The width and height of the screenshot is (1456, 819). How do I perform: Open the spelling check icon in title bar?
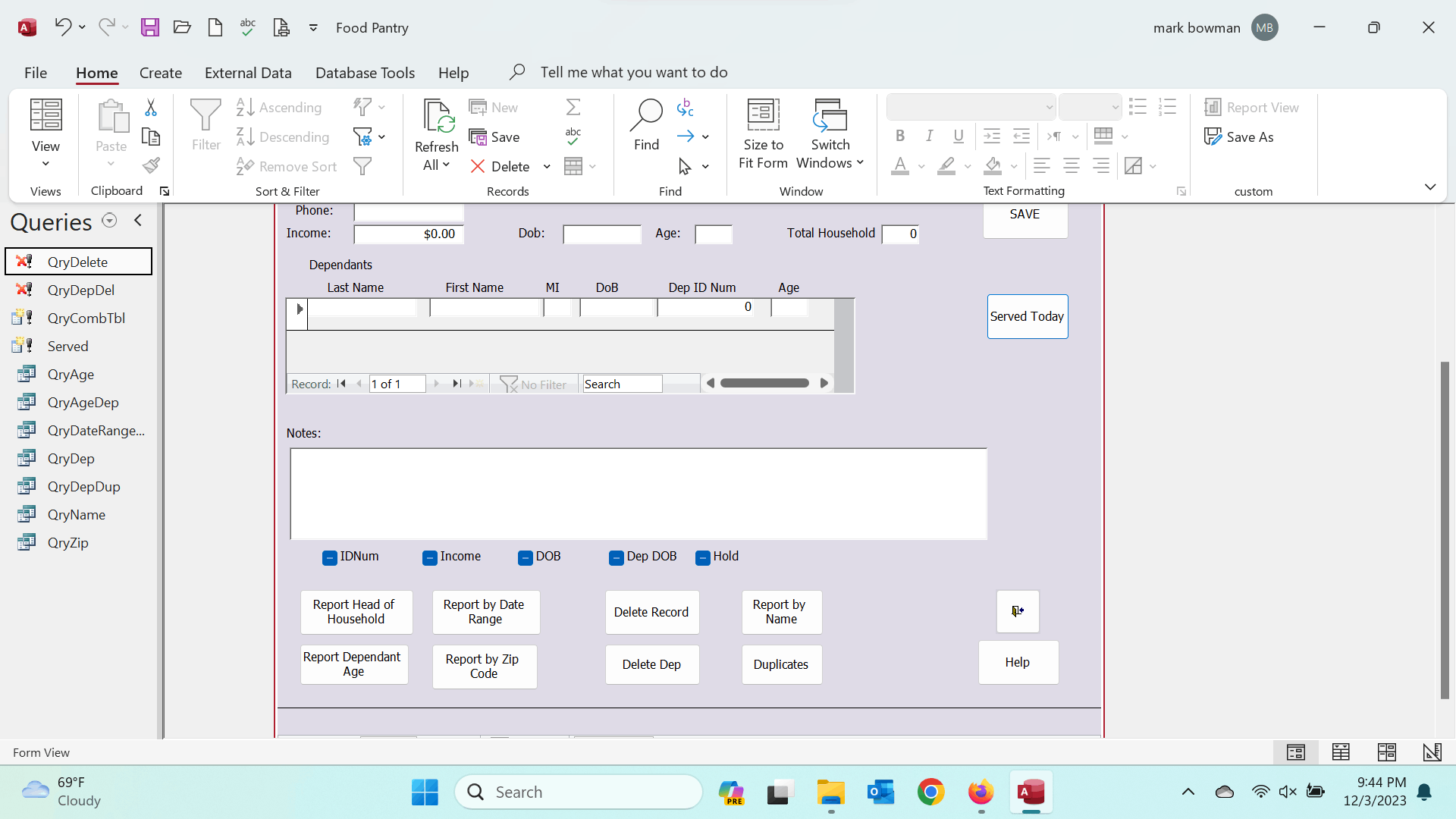click(x=248, y=27)
